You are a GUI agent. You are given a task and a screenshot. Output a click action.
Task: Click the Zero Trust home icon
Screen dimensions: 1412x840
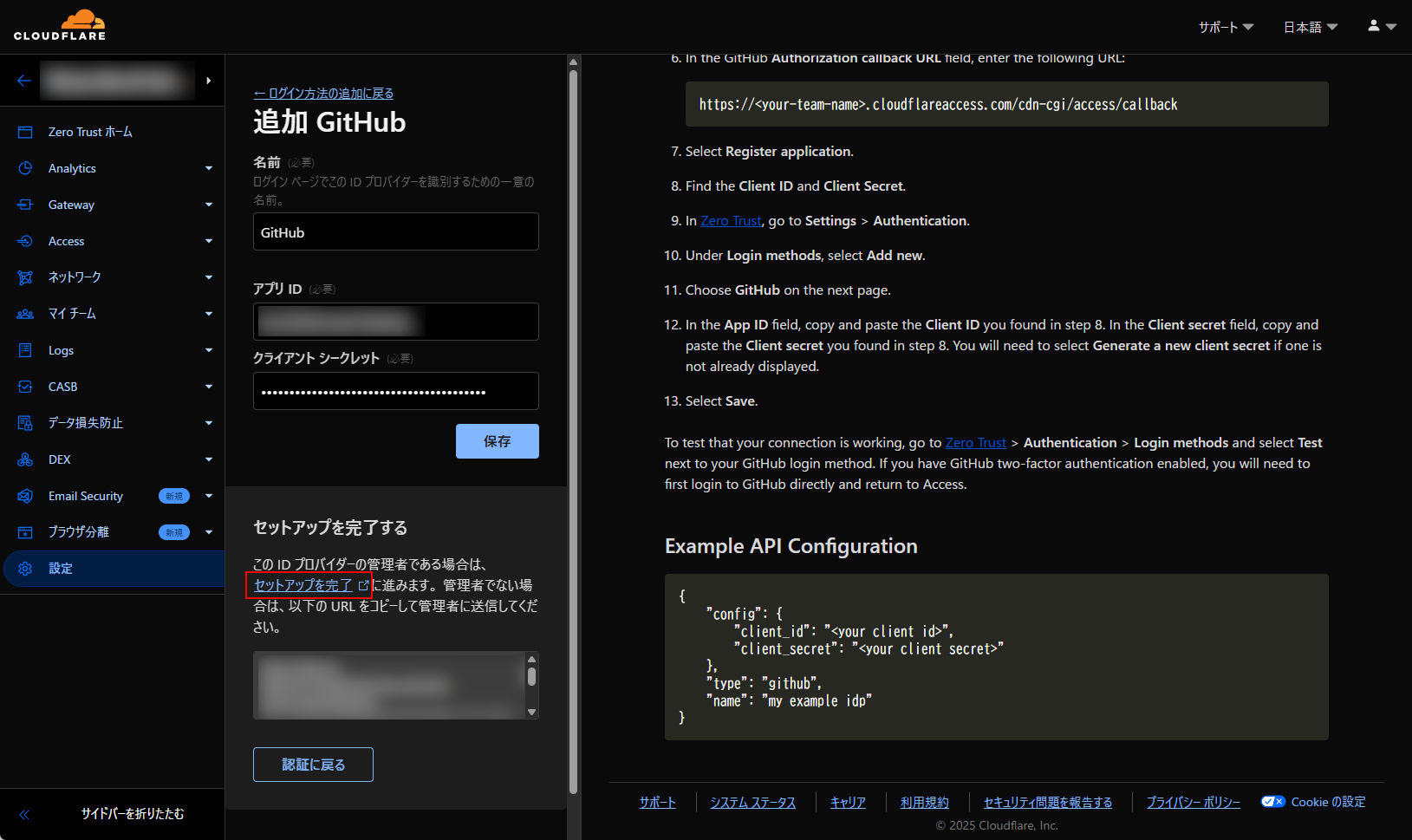pos(25,132)
